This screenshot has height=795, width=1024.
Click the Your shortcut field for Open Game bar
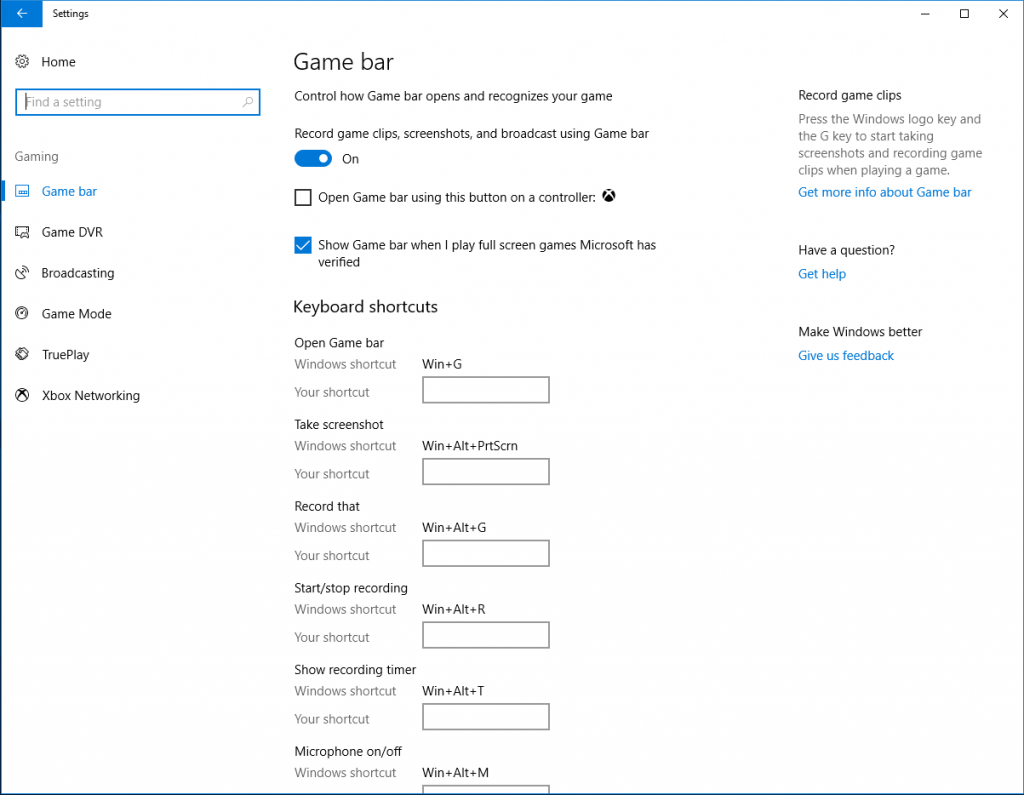coord(485,389)
